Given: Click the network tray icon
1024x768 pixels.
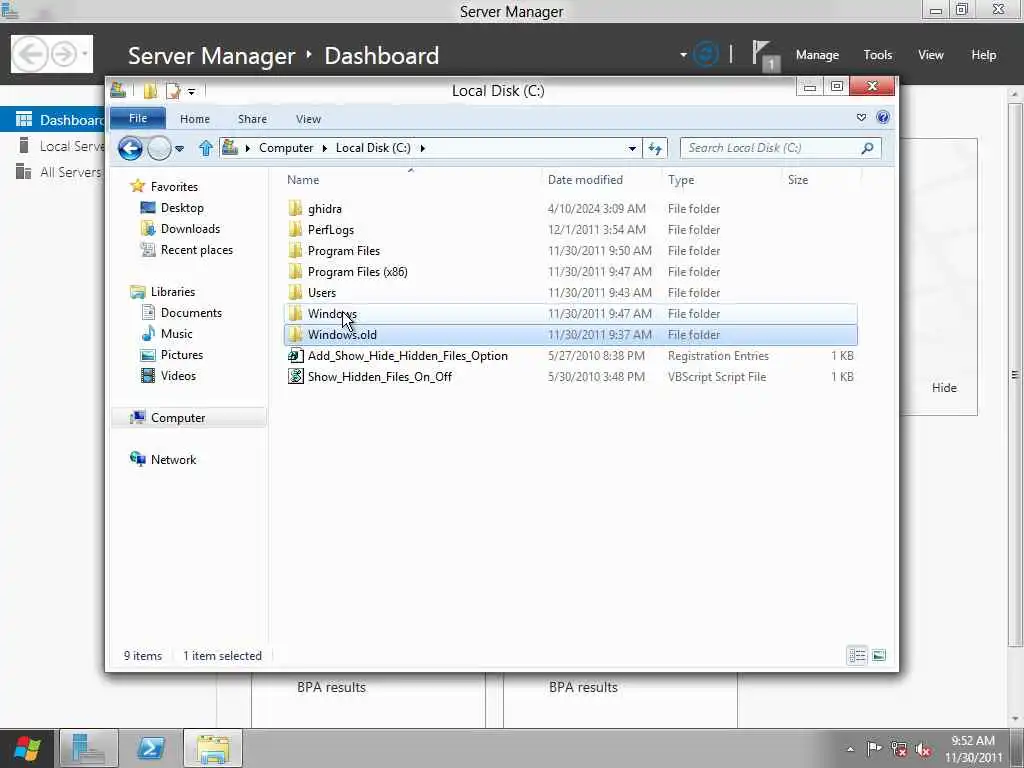Looking at the screenshot, I should tap(899, 749).
